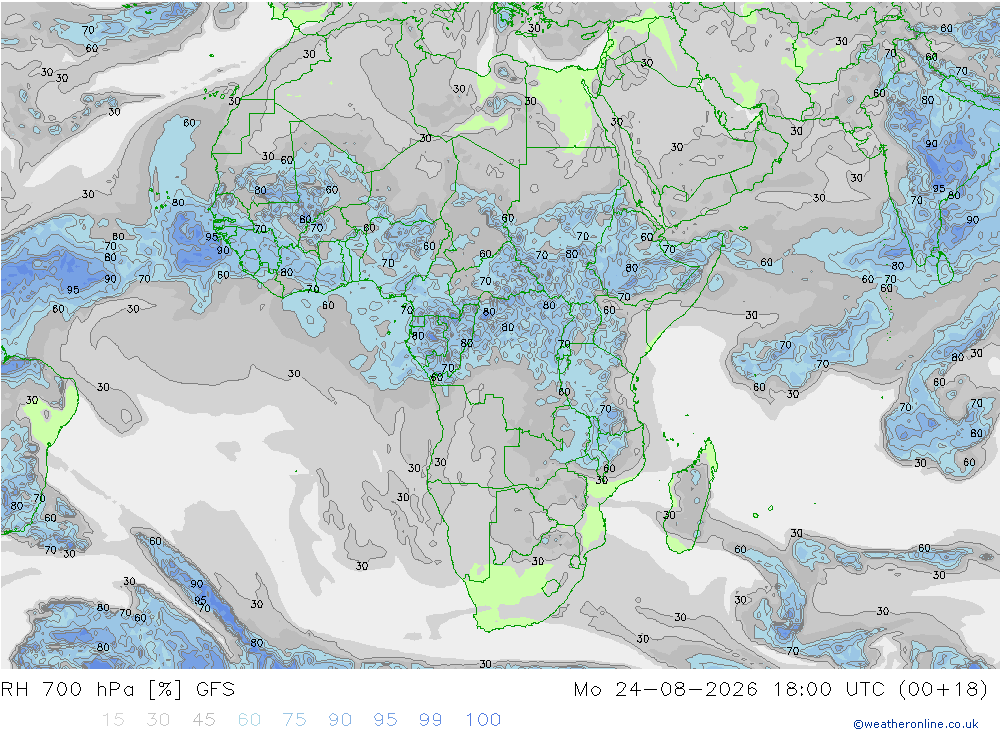Select legend value 99 in color scale
This screenshot has width=1000, height=733.
(430, 720)
